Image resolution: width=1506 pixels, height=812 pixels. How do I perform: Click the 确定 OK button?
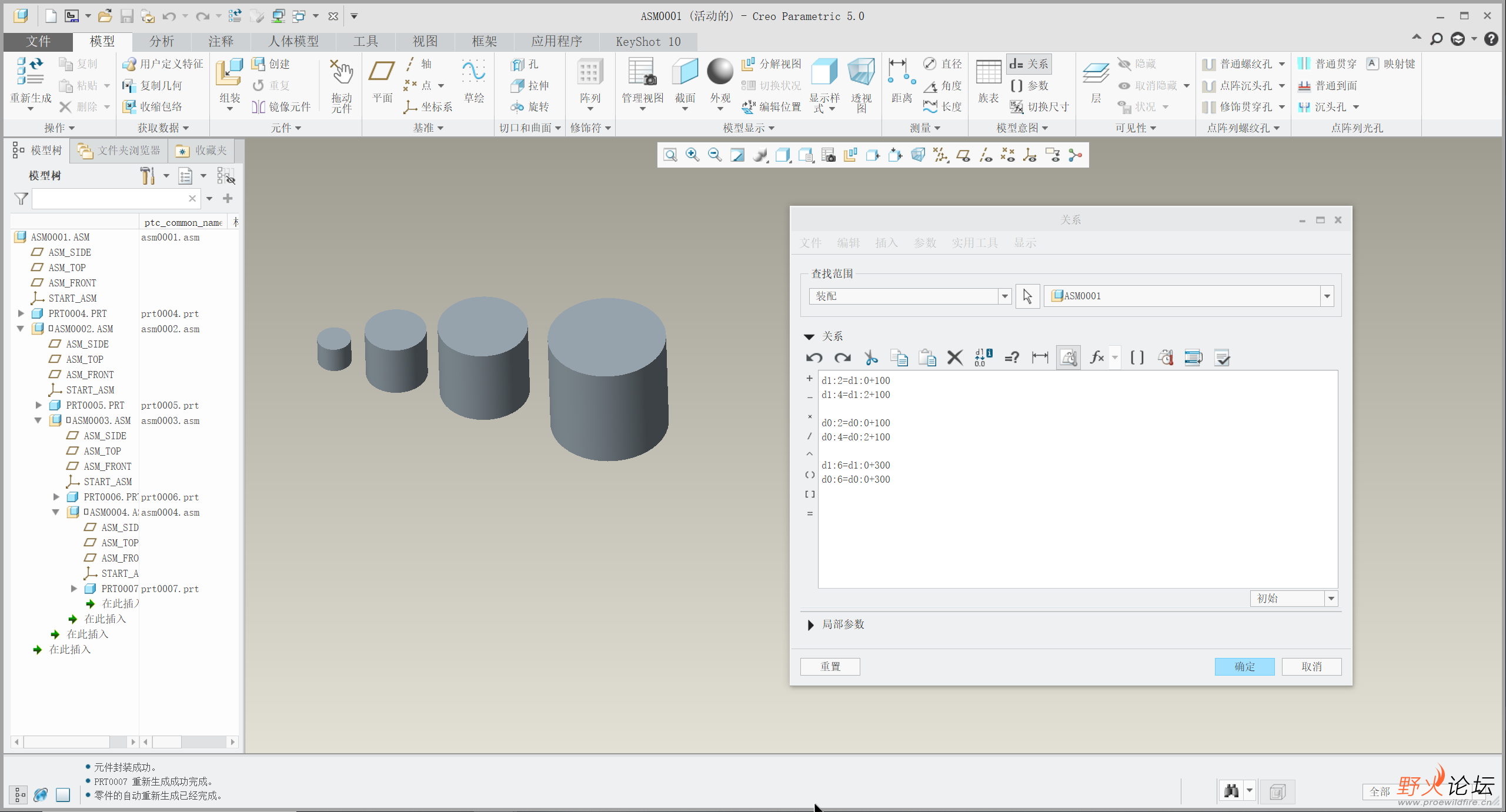1244,666
